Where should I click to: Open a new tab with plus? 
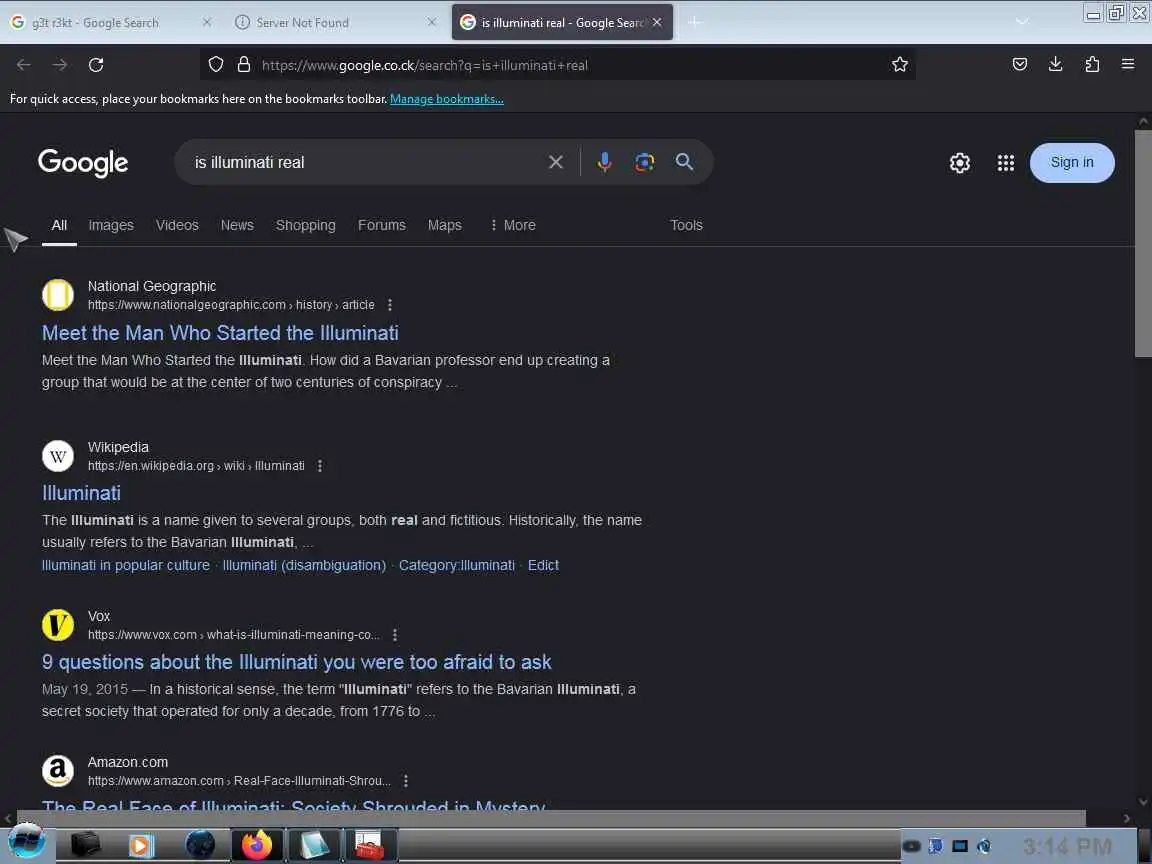tap(694, 23)
